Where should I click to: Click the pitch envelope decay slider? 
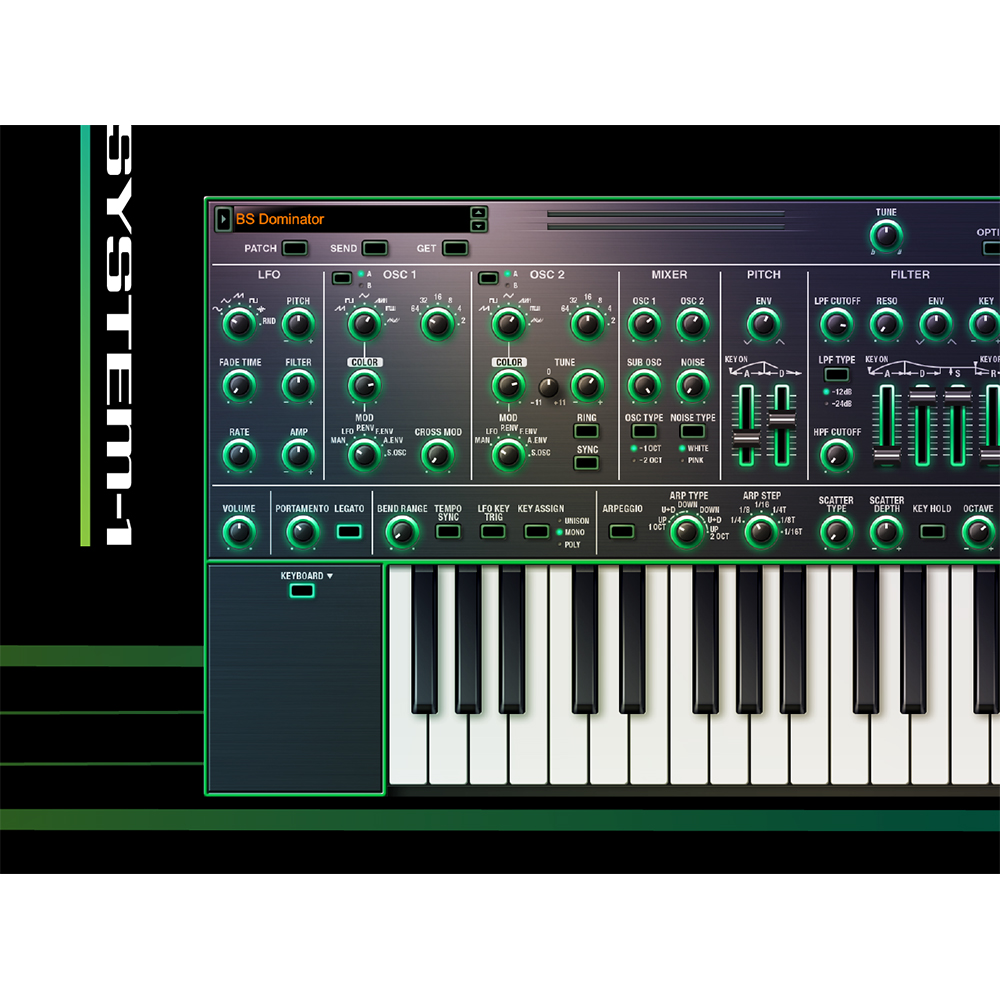click(x=782, y=418)
